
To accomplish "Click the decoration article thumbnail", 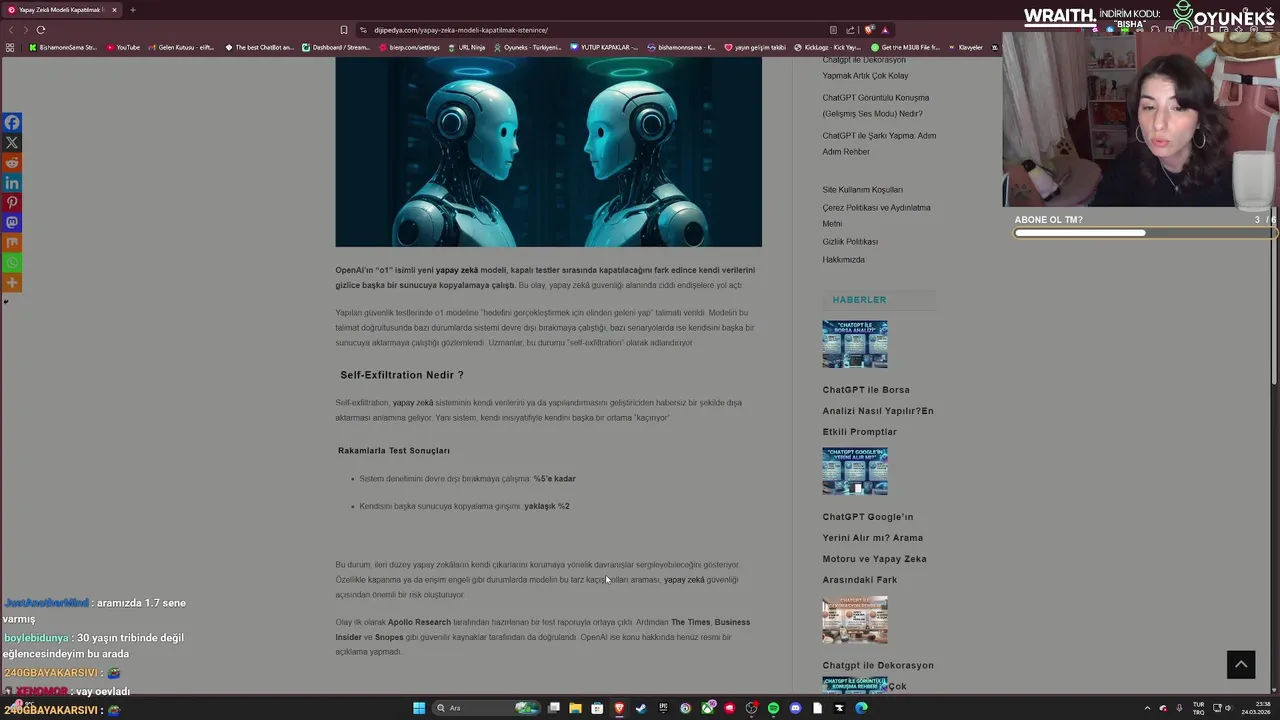I will click(x=855, y=620).
